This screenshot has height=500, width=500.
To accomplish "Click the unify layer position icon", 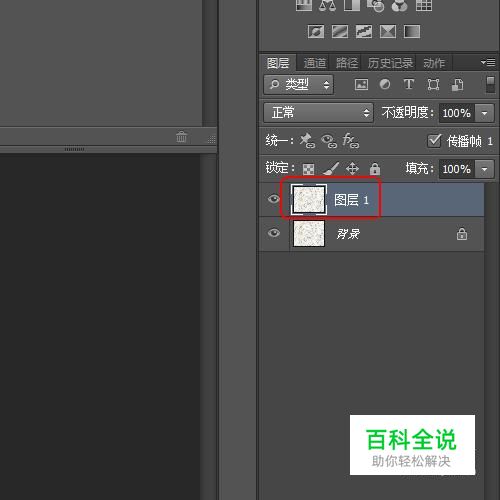I will click(307, 141).
